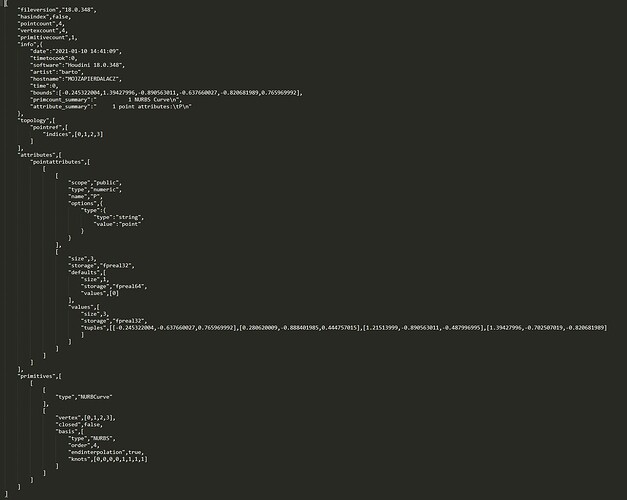Click the "pointcount",4 line
Viewport: 627px width, 500px height.
click(x=41, y=24)
